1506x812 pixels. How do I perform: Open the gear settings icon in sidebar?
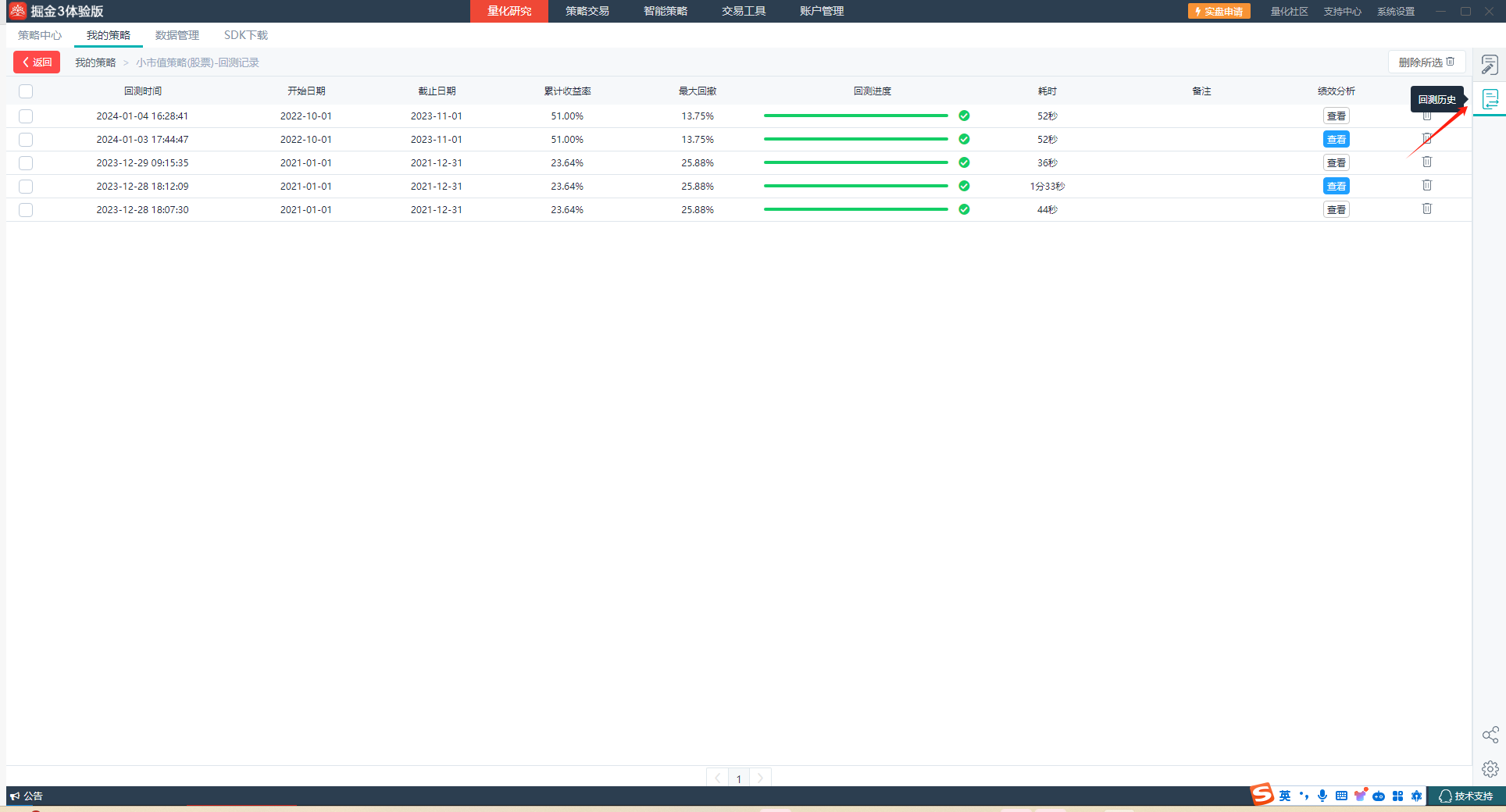(x=1490, y=769)
